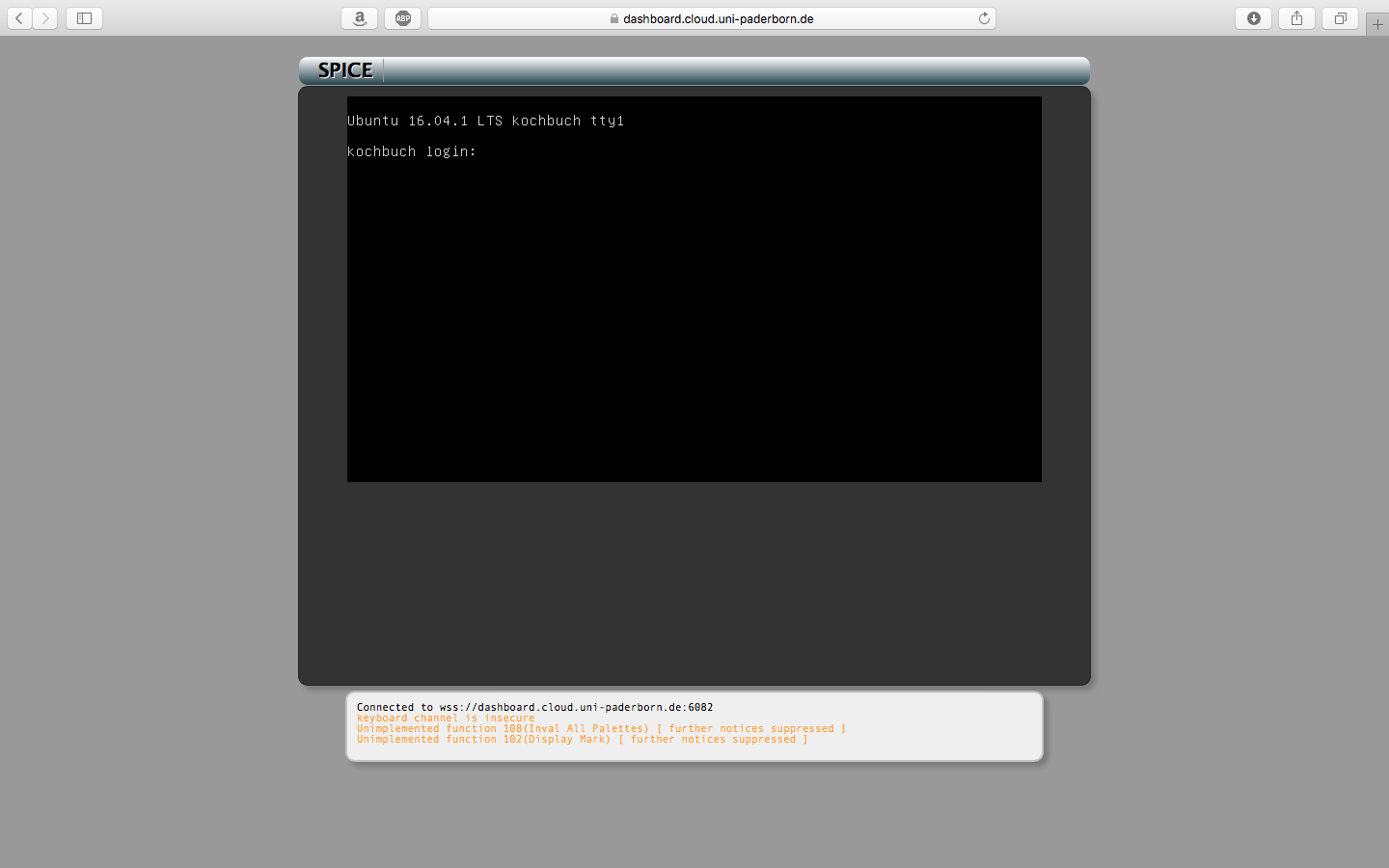Click the SPICE header title
Screen dimensions: 1389x868
tap(345, 70)
